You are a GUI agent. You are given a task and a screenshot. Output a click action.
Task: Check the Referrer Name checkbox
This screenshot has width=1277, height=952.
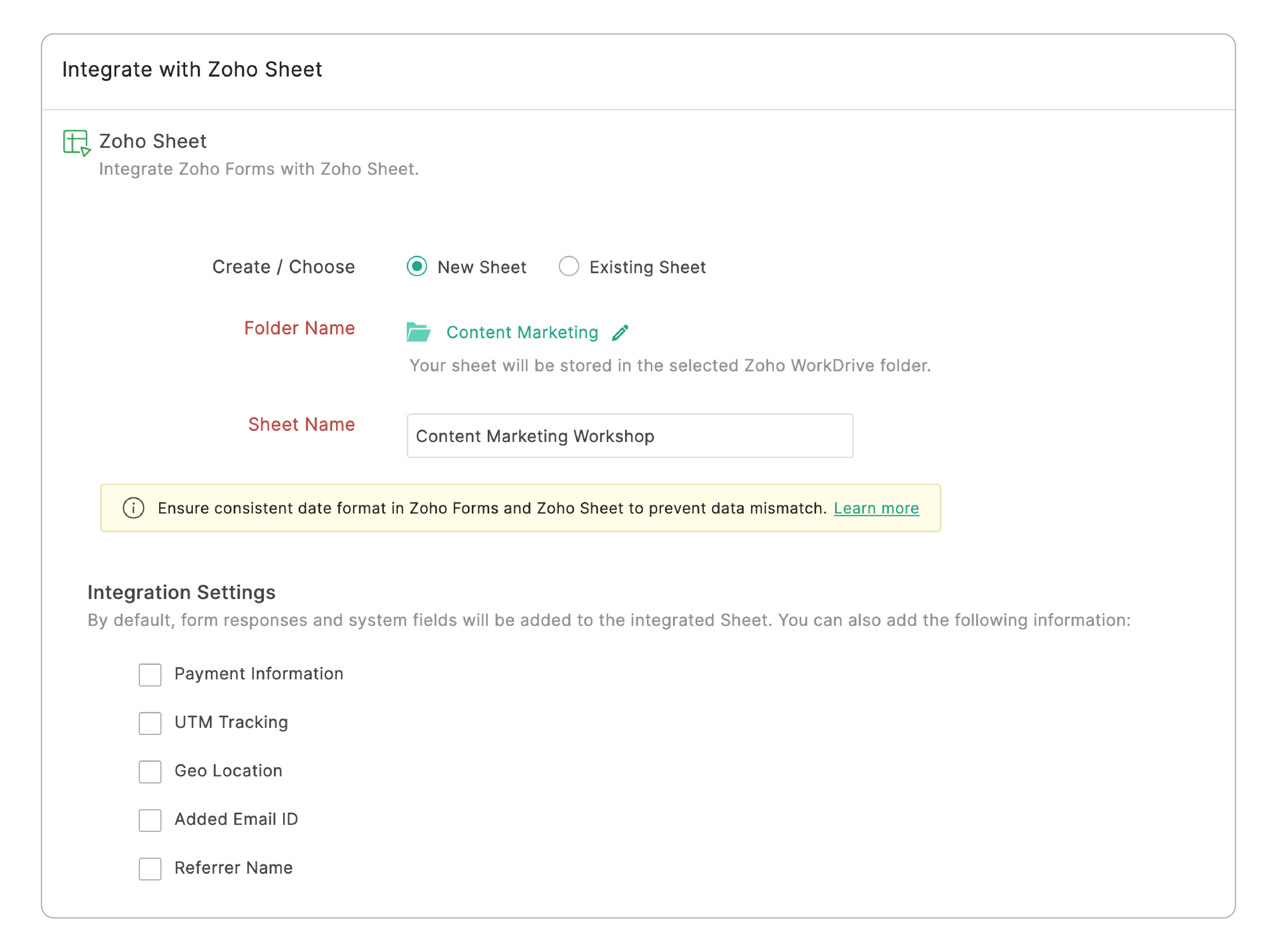tap(150, 868)
